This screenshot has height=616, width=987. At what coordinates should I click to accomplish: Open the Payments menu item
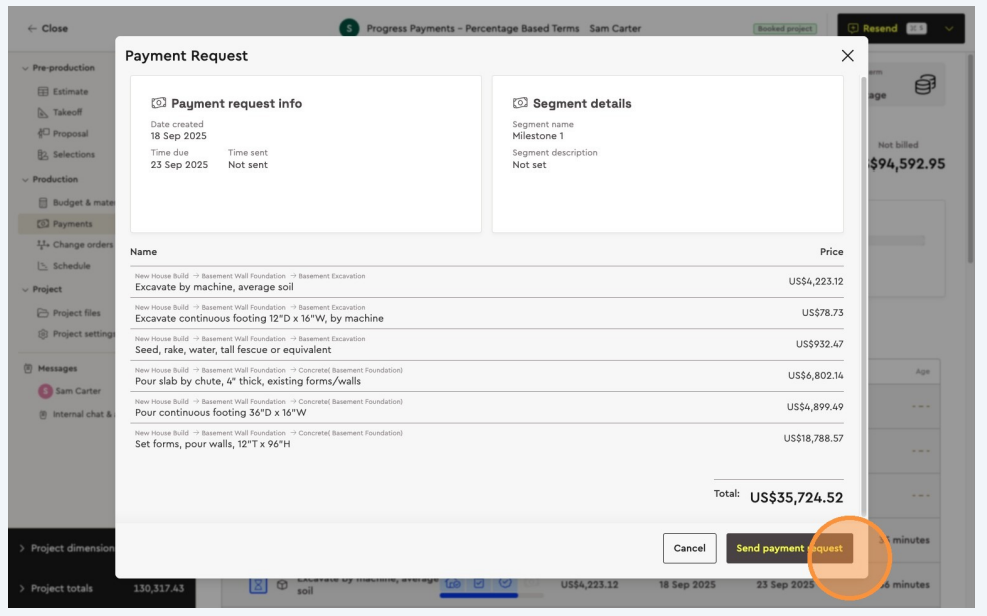tap(72, 224)
